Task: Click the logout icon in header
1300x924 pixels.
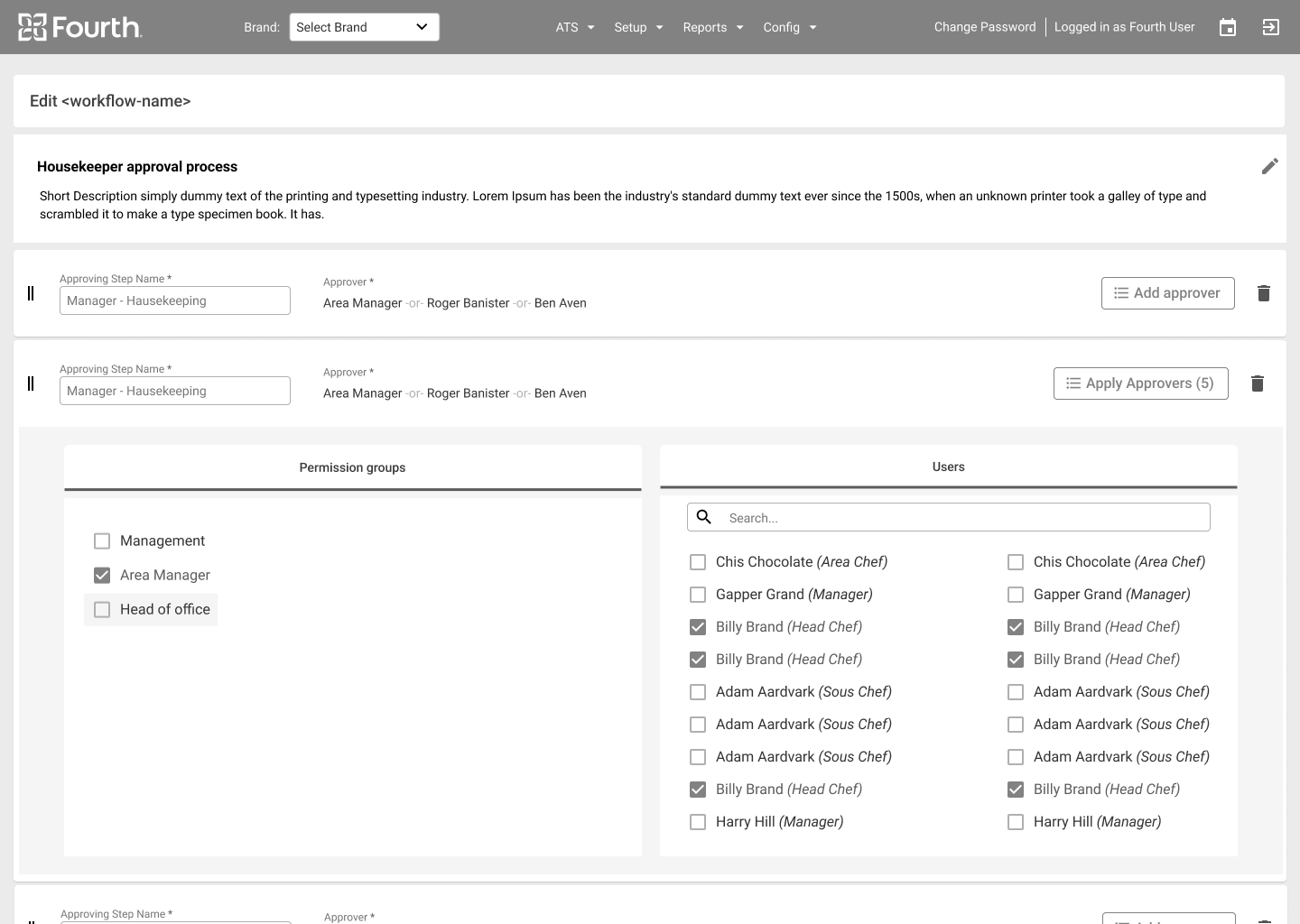Action: click(1270, 27)
